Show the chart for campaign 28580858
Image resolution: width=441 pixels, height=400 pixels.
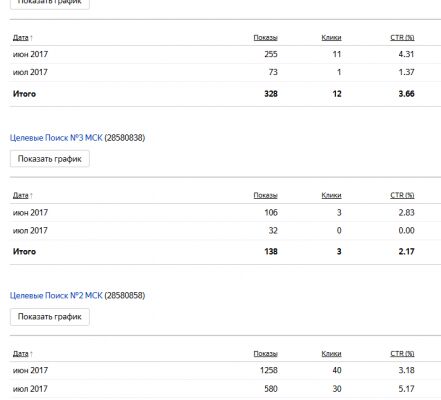50,317
